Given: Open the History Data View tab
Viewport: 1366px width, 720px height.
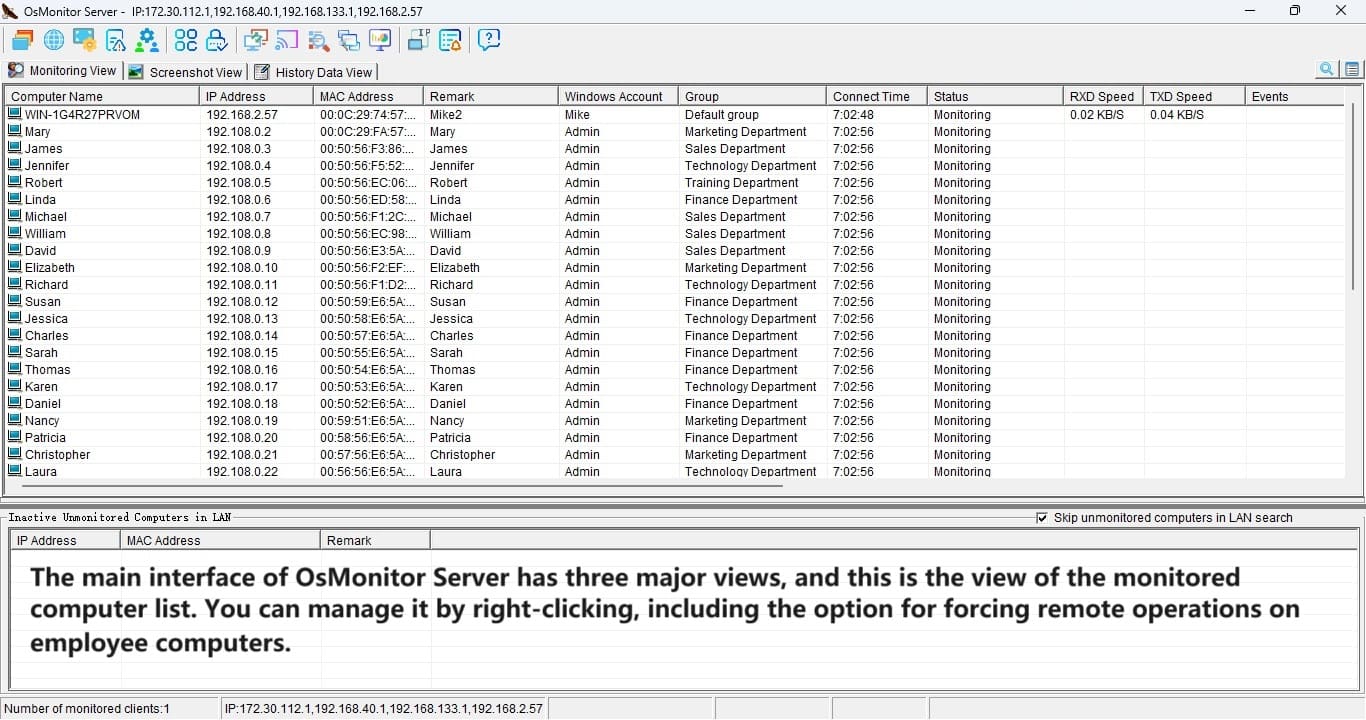Looking at the screenshot, I should coord(313,72).
